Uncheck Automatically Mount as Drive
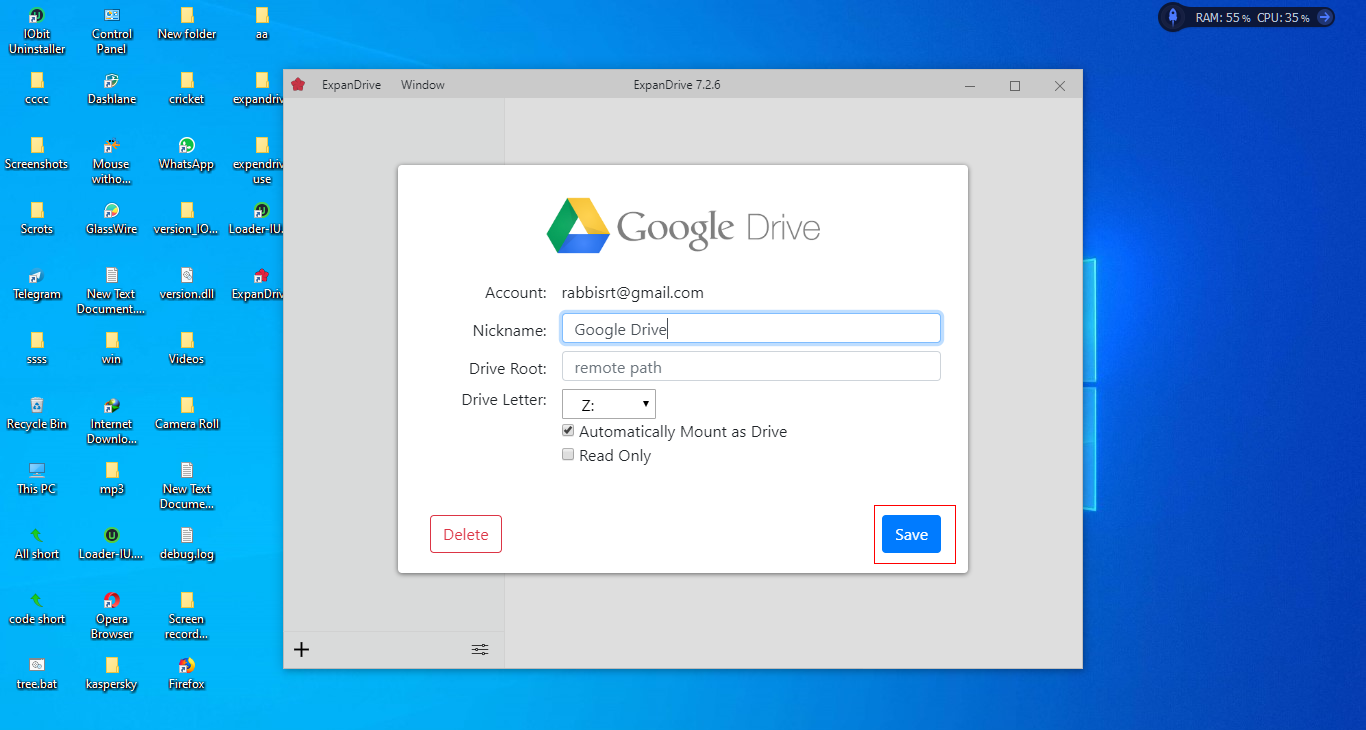 tap(568, 431)
